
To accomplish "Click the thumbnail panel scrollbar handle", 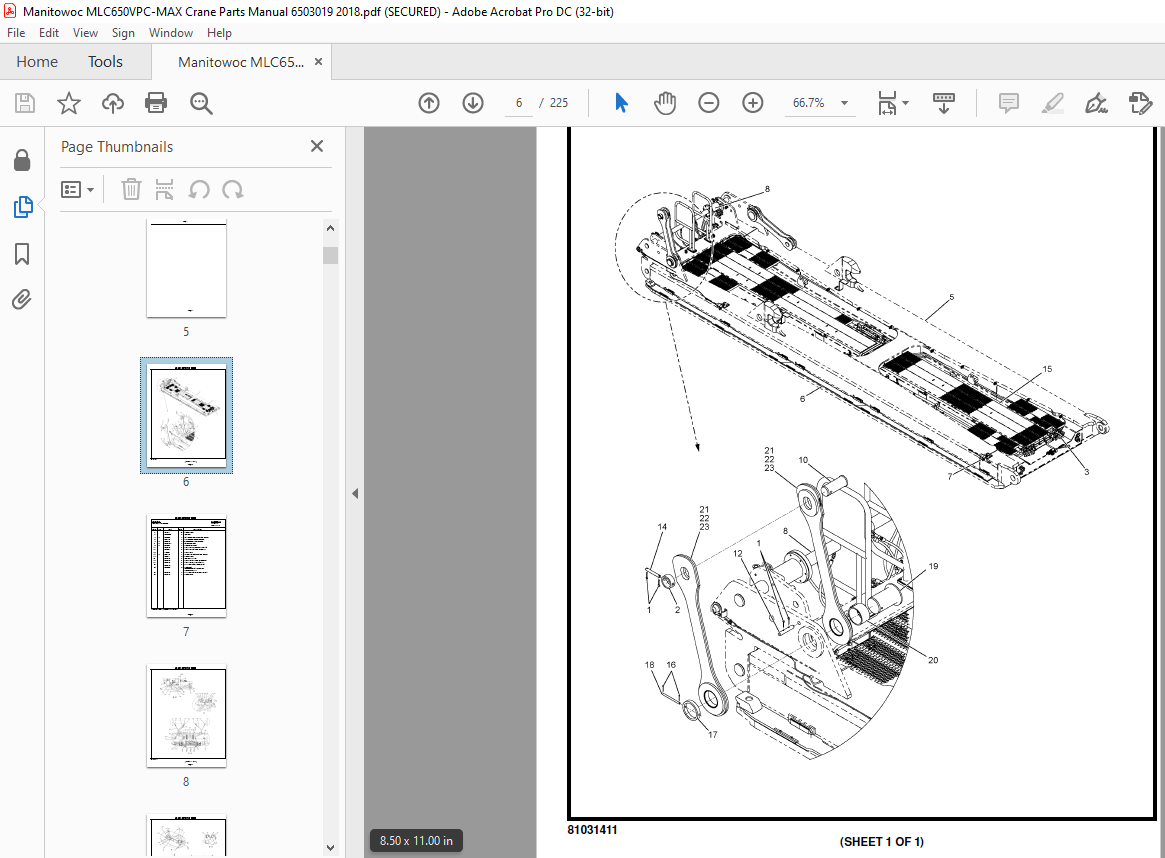I will click(x=331, y=256).
